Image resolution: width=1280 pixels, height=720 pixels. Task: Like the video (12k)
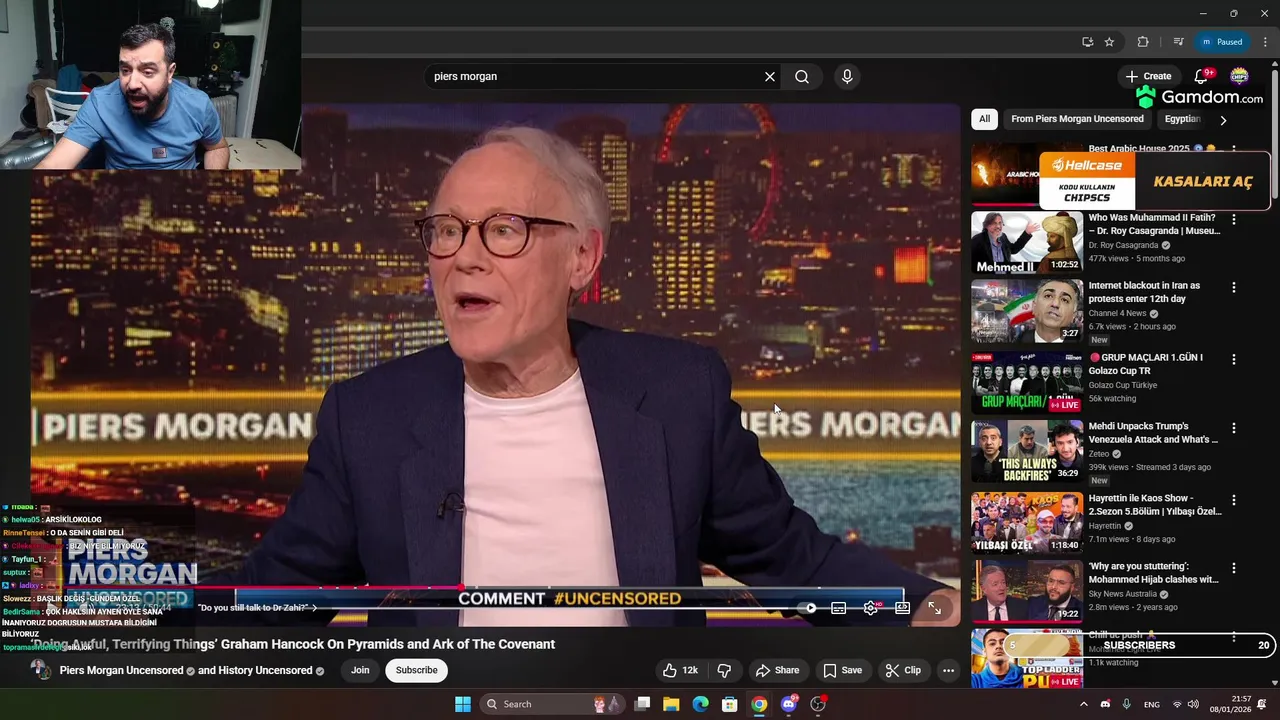pos(680,671)
